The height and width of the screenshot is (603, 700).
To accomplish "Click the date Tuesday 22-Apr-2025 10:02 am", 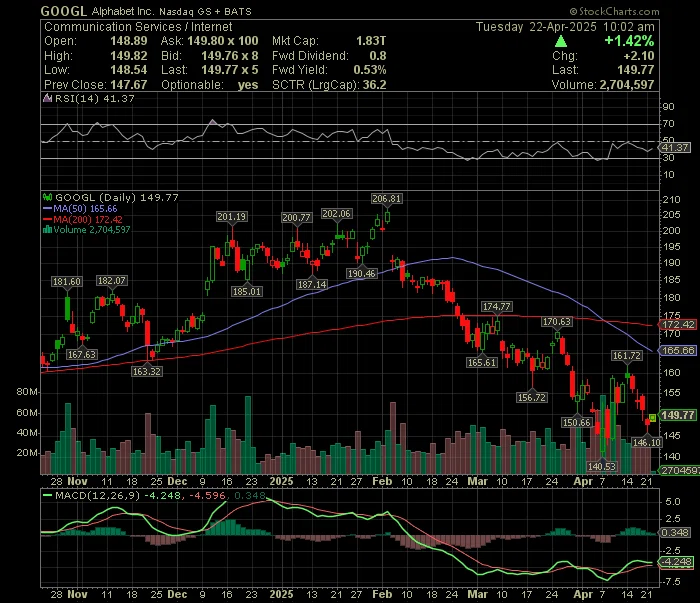I will (x=565, y=27).
